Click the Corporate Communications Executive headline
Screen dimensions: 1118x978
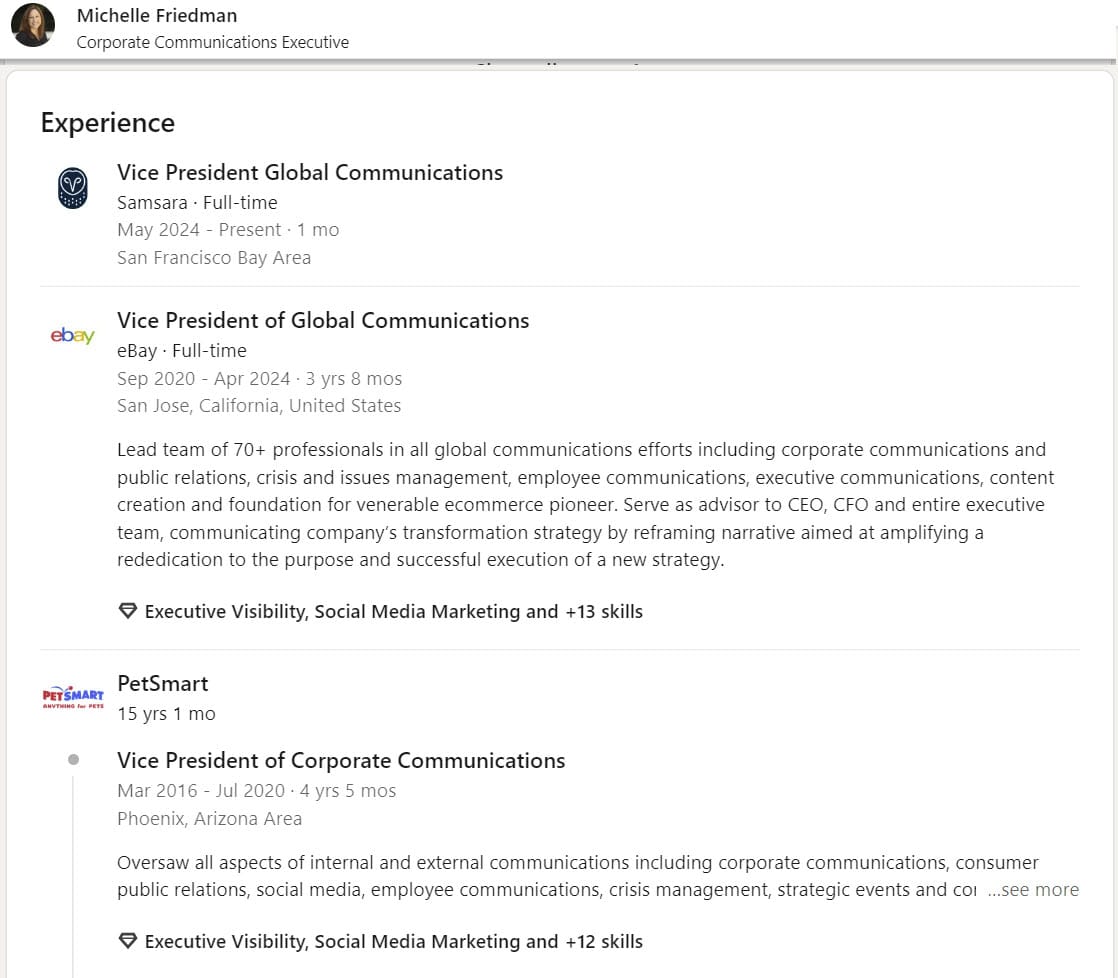tap(213, 42)
